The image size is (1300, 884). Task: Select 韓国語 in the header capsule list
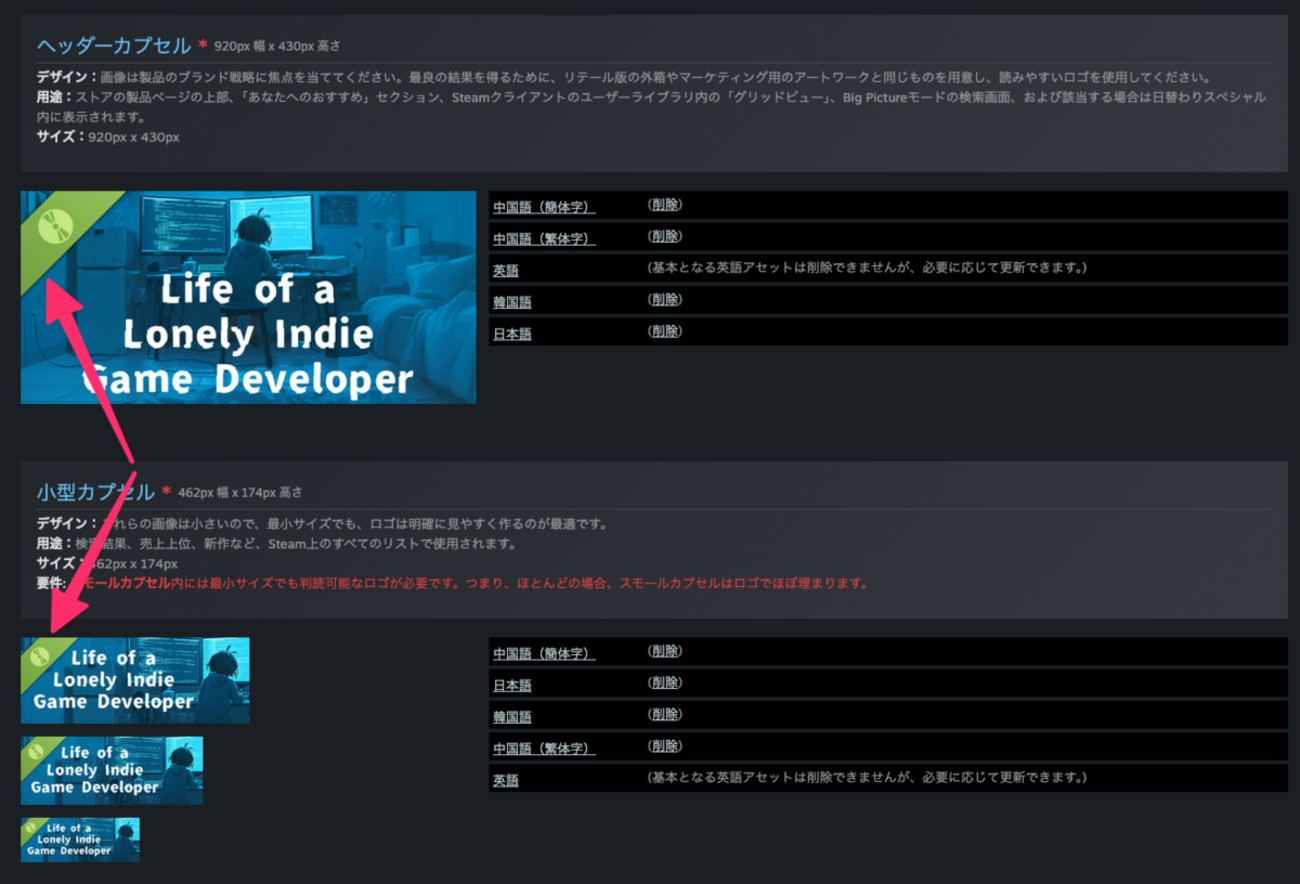click(512, 302)
